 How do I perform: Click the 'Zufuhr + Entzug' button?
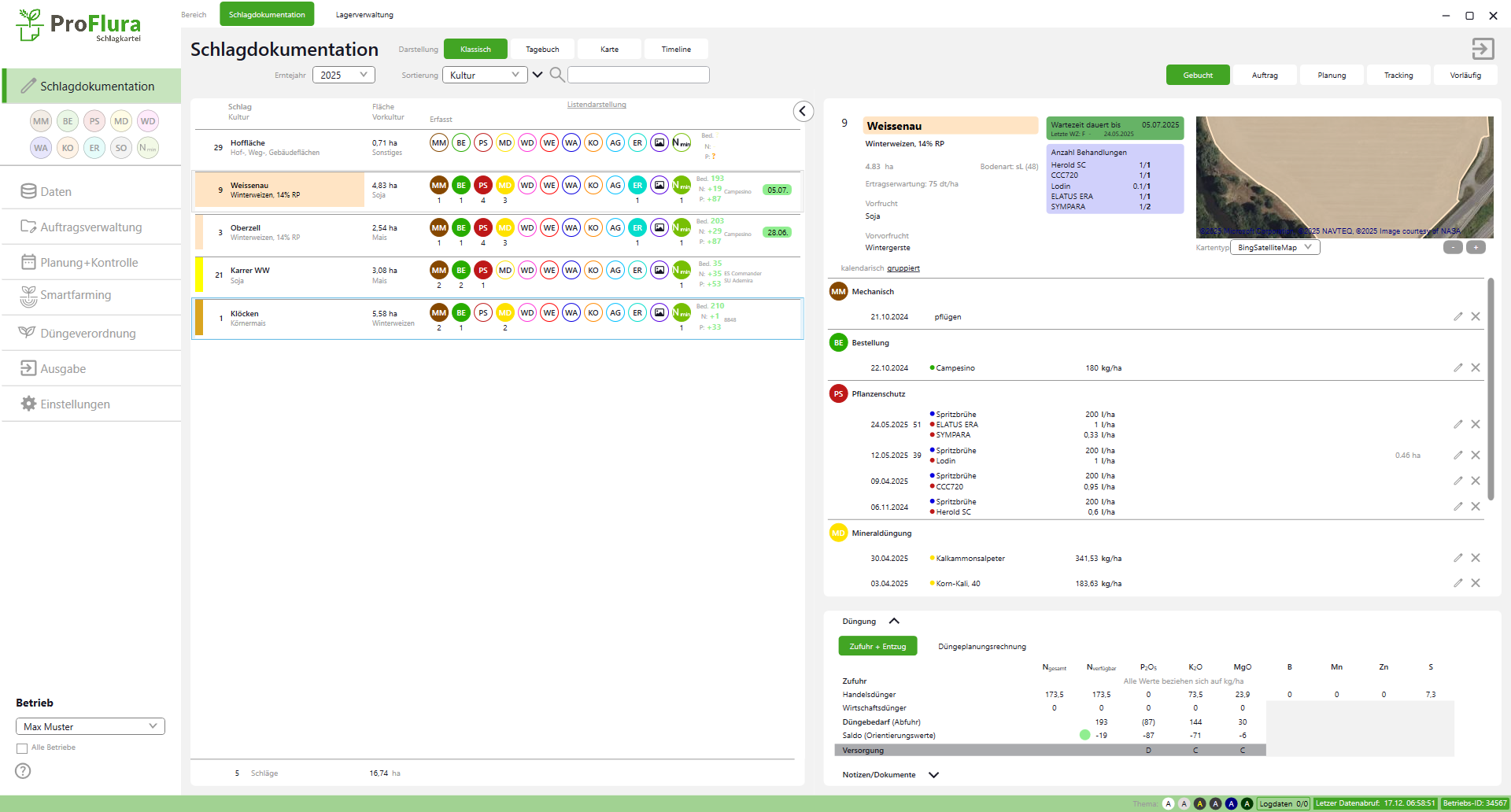pyautogui.click(x=877, y=646)
